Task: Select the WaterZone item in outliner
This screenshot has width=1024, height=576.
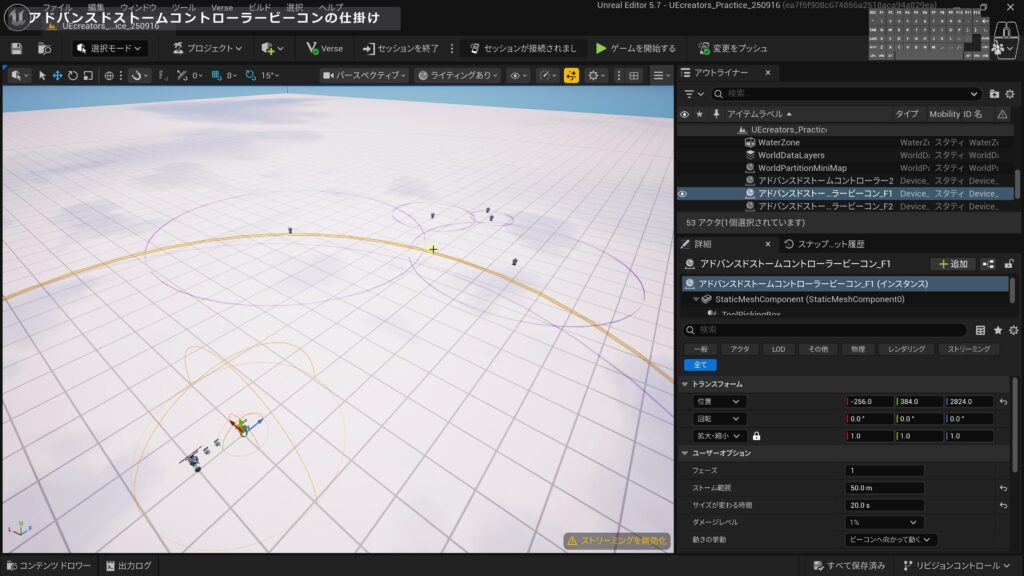Action: pyautogui.click(x=779, y=142)
